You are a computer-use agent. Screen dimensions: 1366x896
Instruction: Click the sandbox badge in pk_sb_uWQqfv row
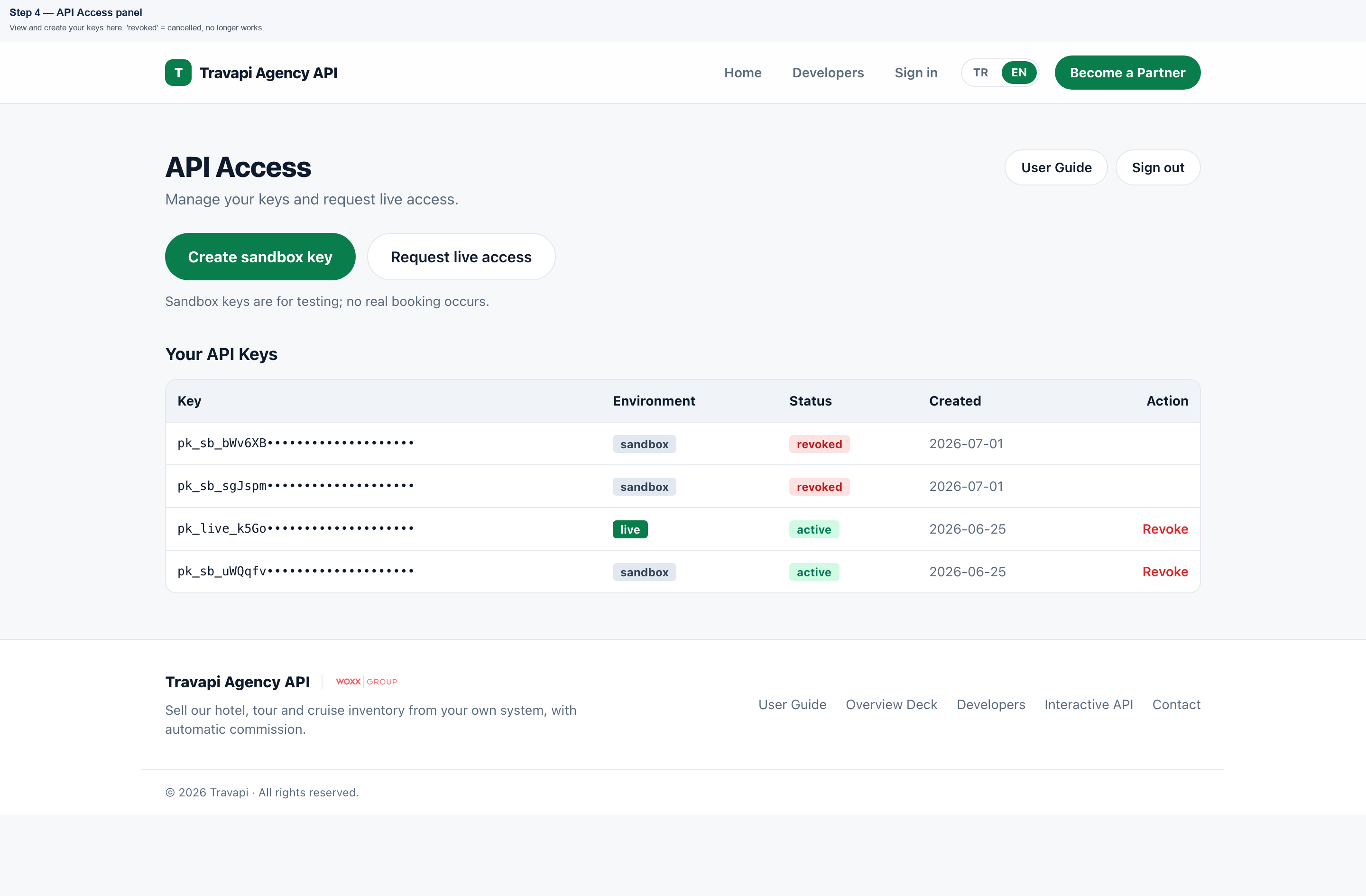(x=644, y=572)
